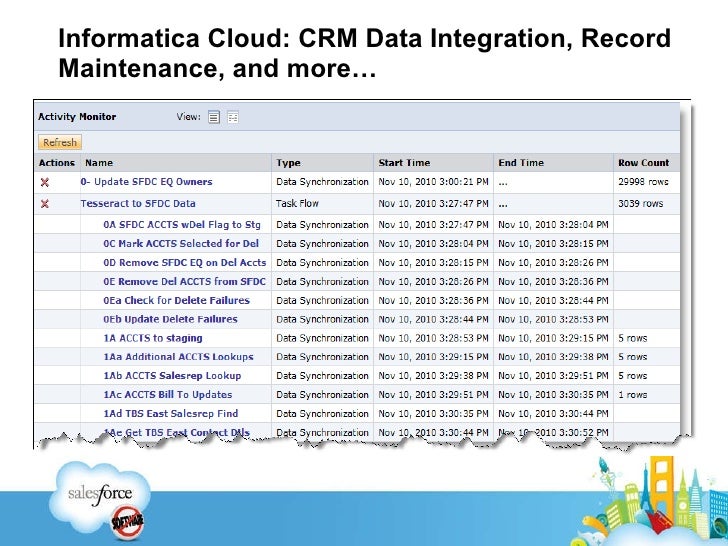Select end time Nov 10, 2010 3:30:35 PM
This screenshot has height=546, width=728.
click(553, 395)
